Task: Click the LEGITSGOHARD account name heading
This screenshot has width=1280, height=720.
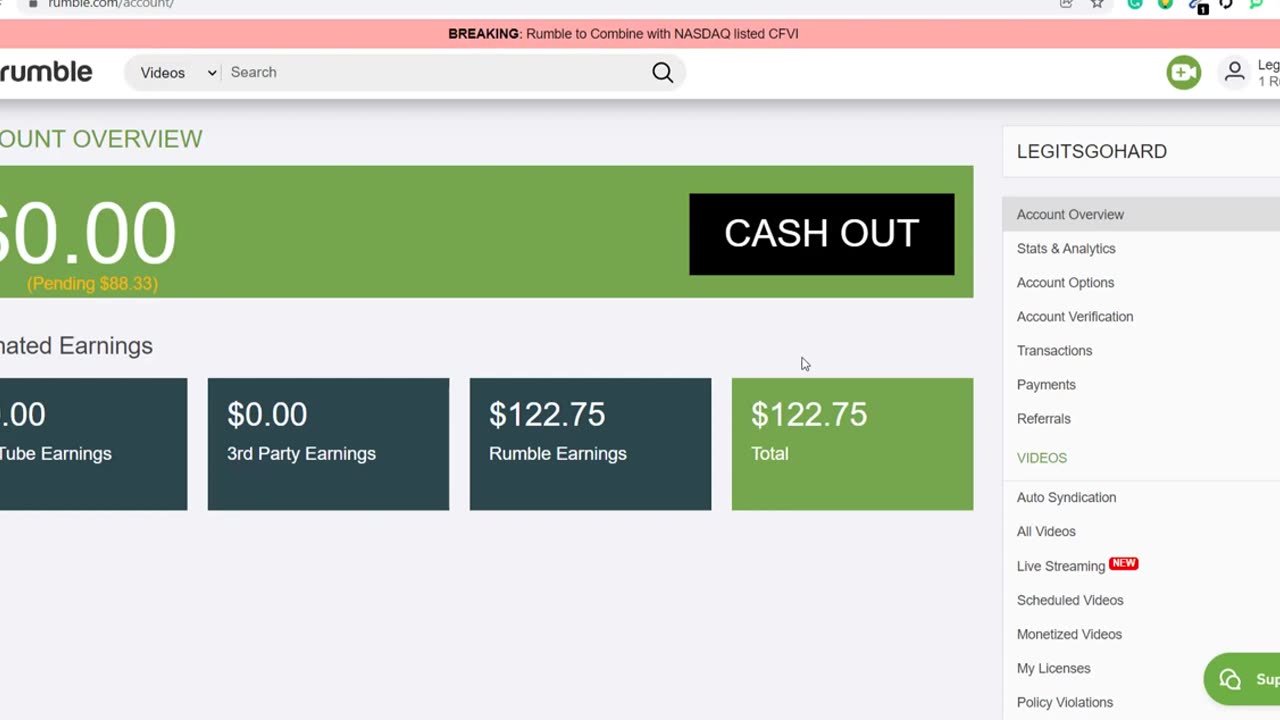Action: pyautogui.click(x=1092, y=151)
